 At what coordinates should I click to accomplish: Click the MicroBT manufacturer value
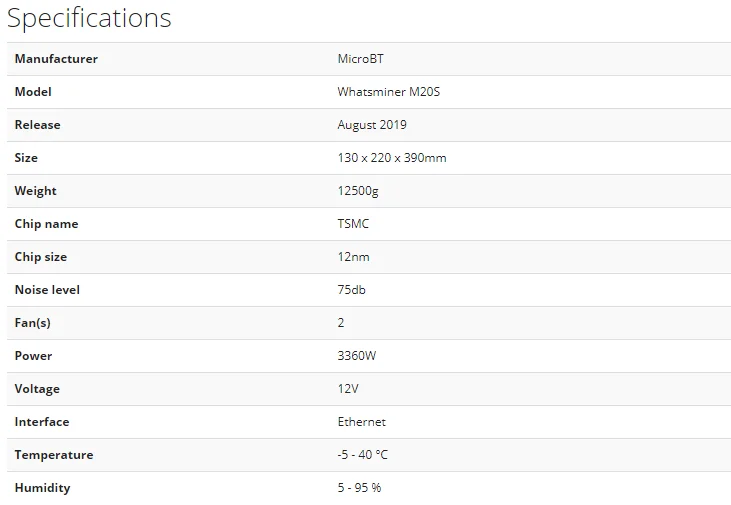pyautogui.click(x=360, y=59)
